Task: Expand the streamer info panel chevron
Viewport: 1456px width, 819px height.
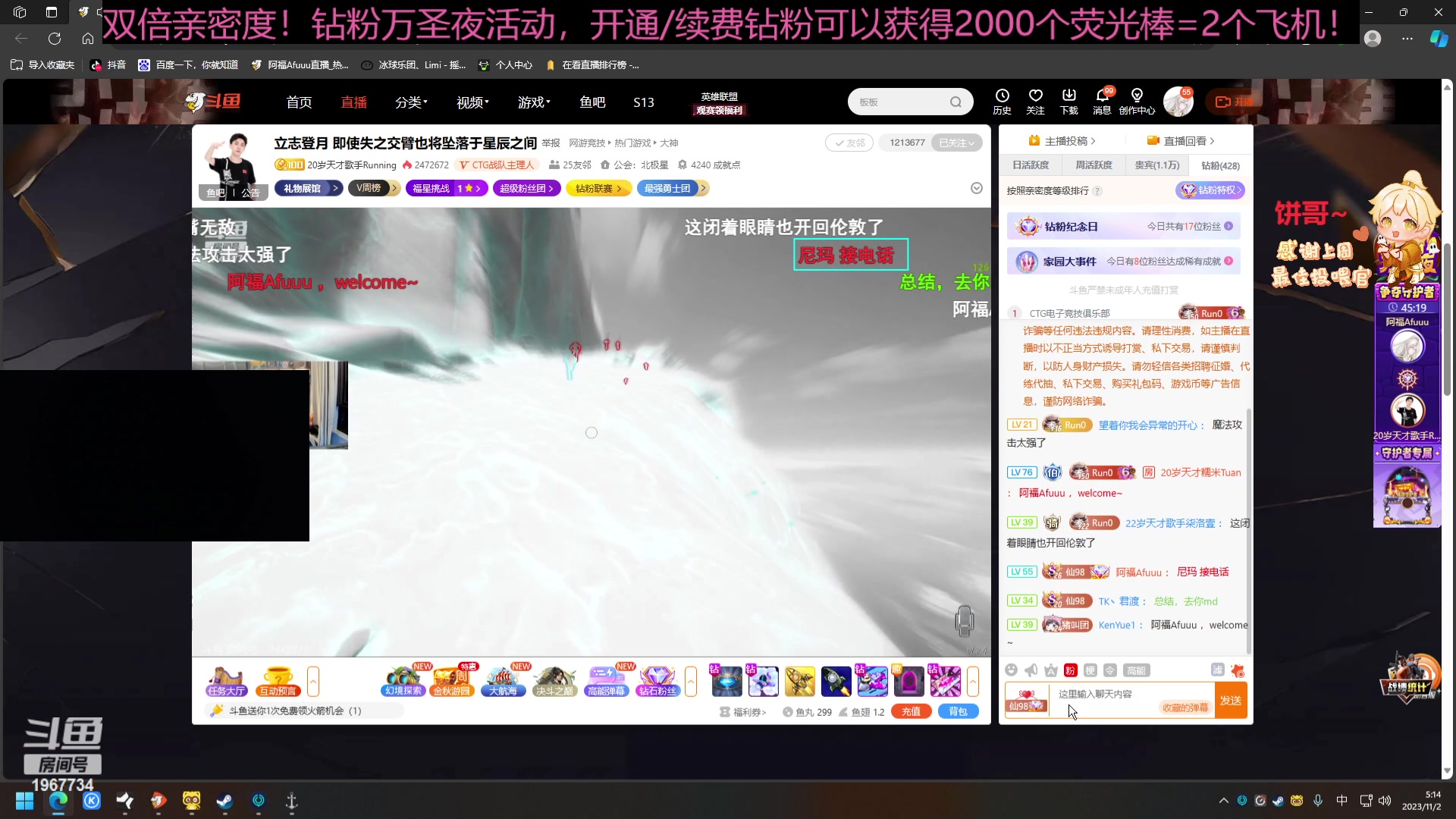Action: [x=977, y=188]
